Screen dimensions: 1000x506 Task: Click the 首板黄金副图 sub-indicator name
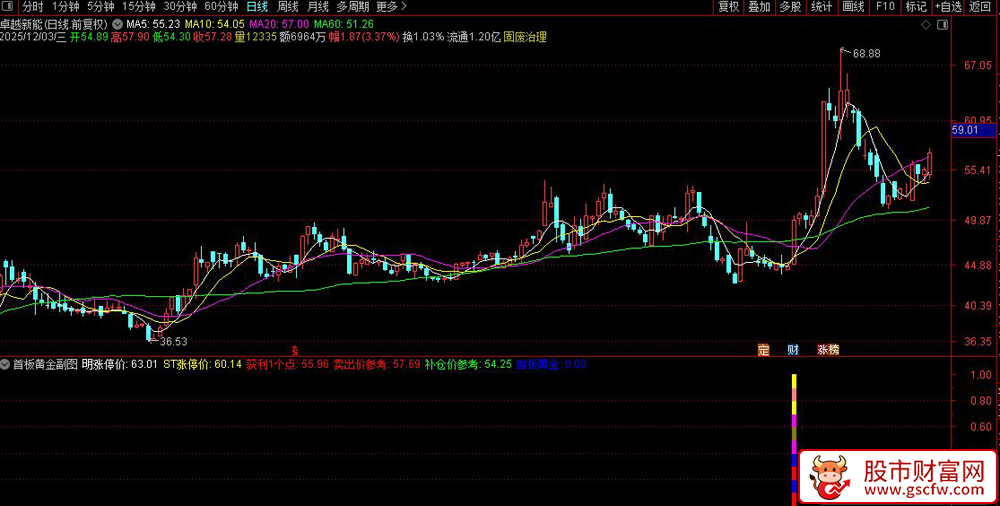click(45, 365)
